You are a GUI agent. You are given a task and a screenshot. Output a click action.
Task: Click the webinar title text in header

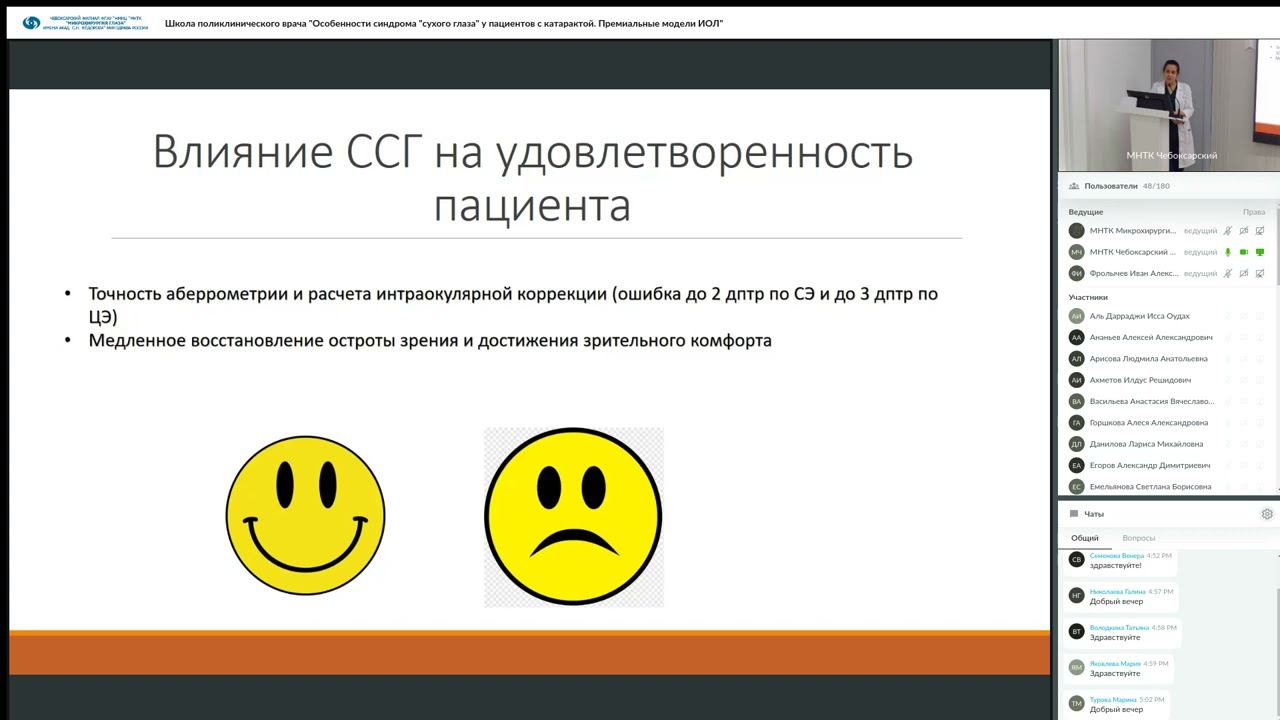(444, 23)
